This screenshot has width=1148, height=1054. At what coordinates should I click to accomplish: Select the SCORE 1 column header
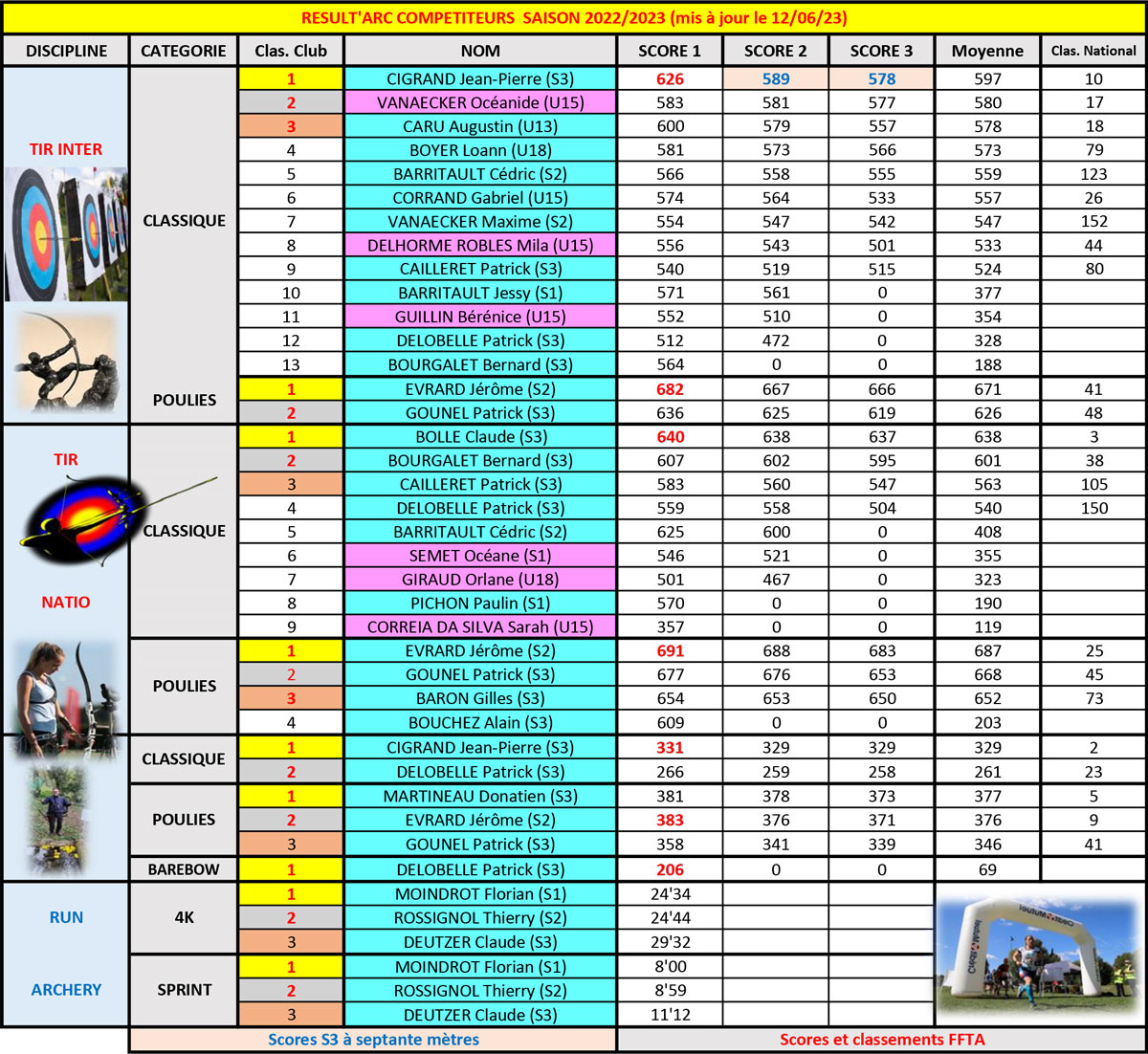pyautogui.click(x=670, y=51)
